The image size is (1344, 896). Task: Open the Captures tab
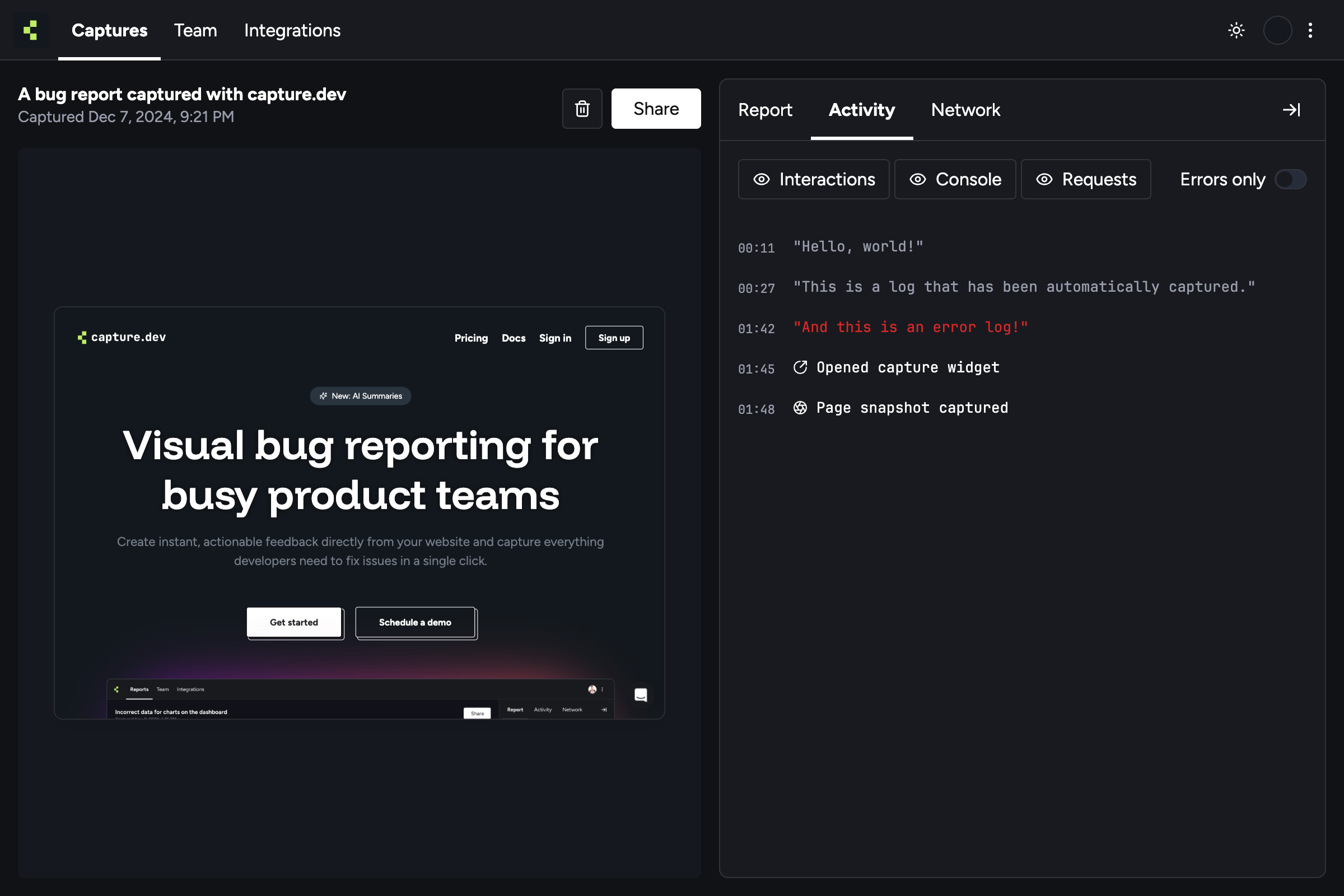point(109,30)
